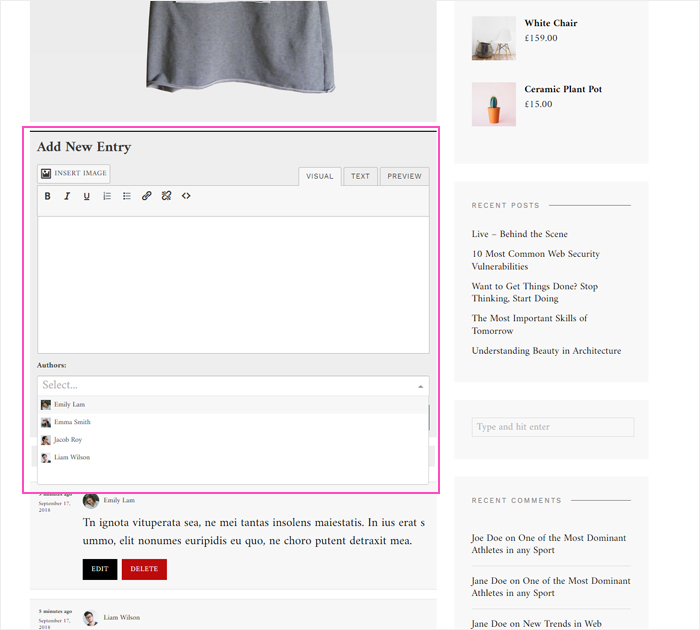The height and width of the screenshot is (630, 700).
Task: Open Jane Doe's comment on Dominant Athletes
Action: (551, 587)
